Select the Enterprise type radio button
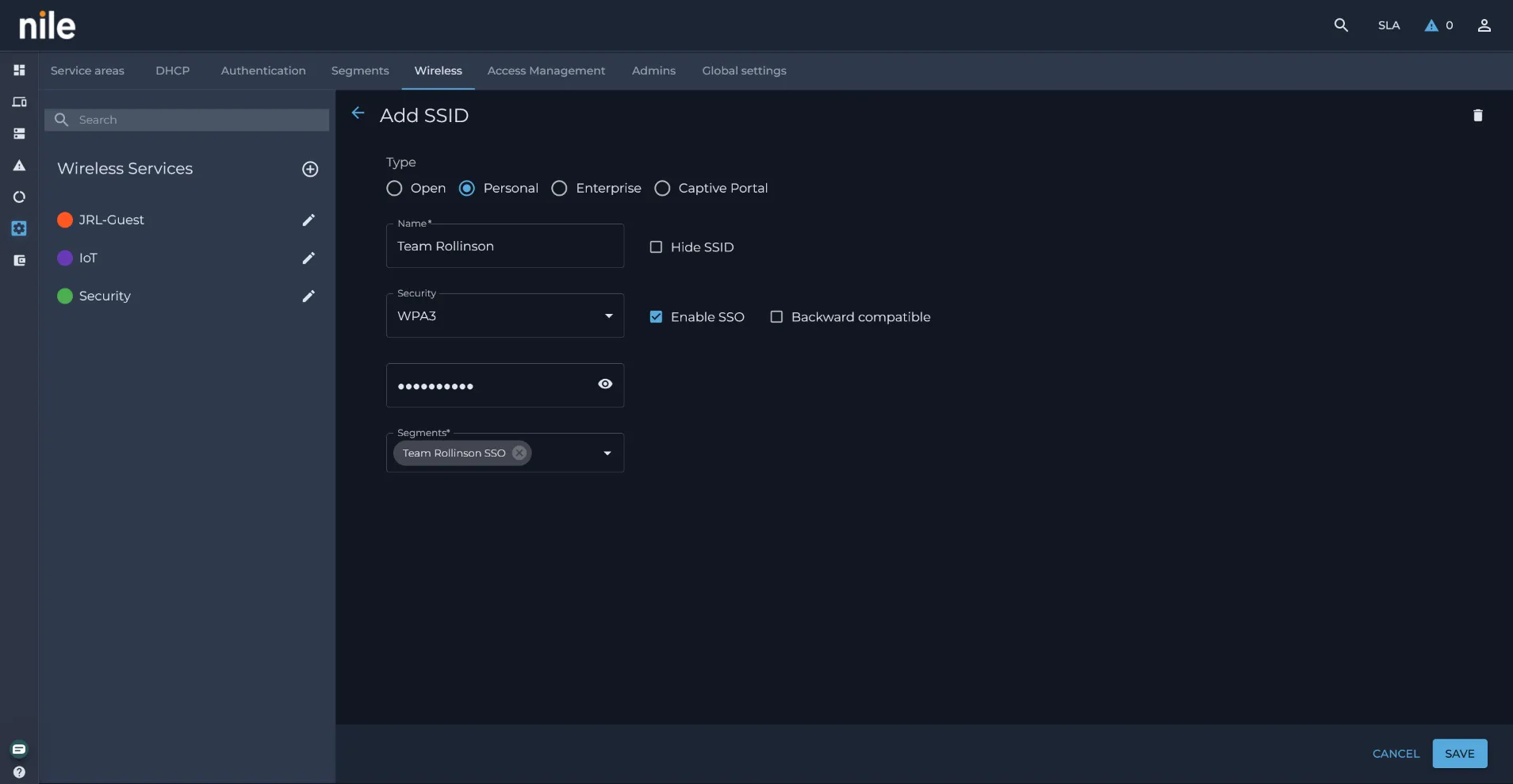The height and width of the screenshot is (784, 1513). click(x=559, y=189)
